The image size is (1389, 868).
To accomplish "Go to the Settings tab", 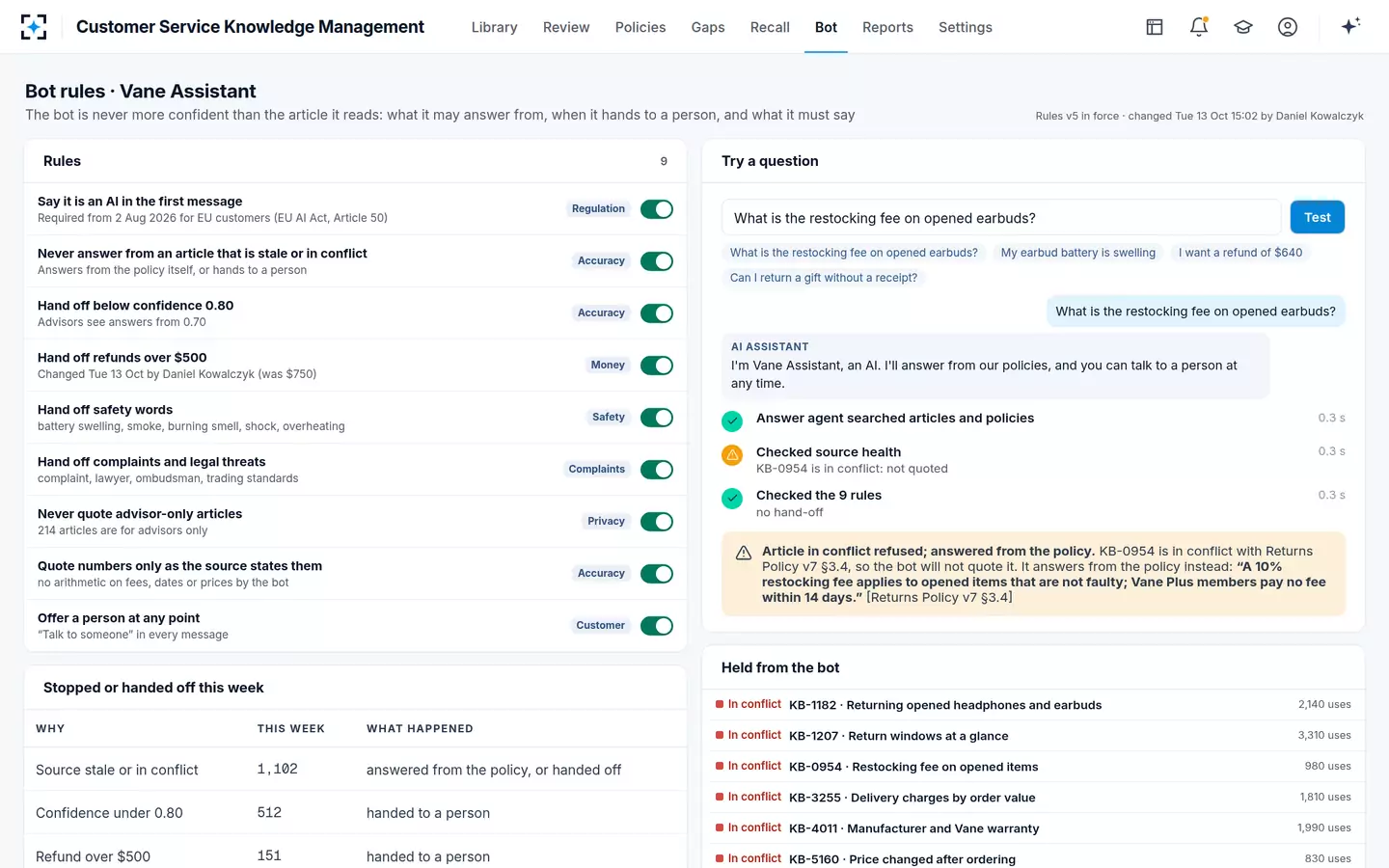I will pyautogui.click(x=966, y=27).
